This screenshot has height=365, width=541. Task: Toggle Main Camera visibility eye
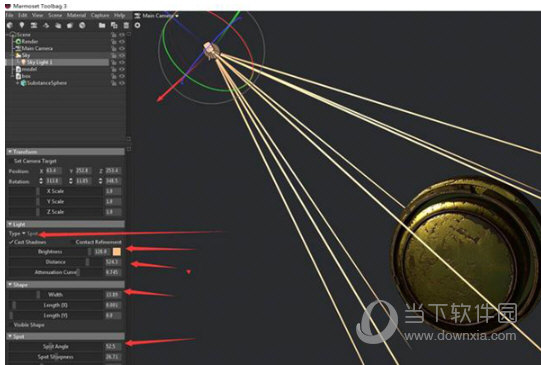coord(122,48)
